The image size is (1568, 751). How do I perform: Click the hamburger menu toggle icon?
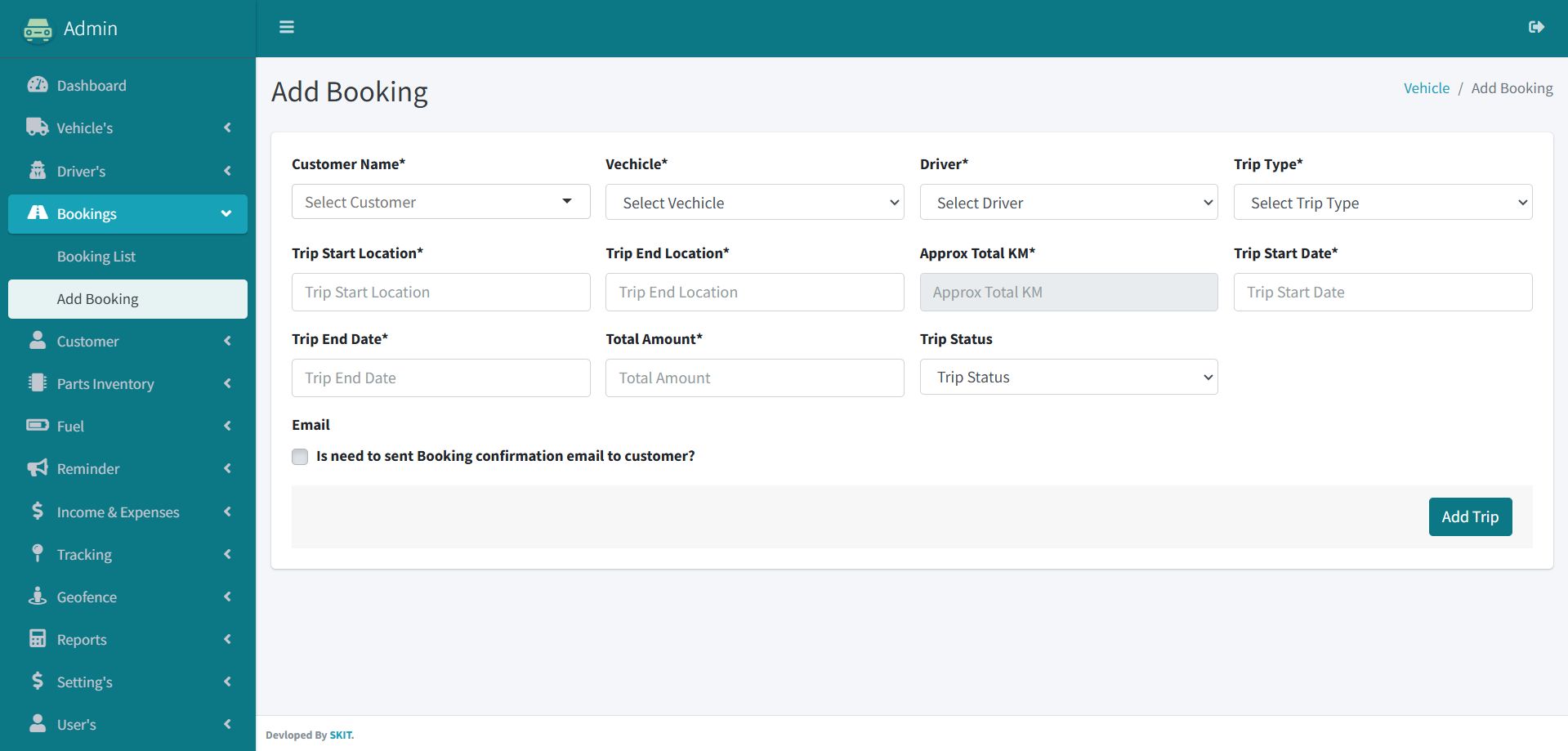[287, 28]
